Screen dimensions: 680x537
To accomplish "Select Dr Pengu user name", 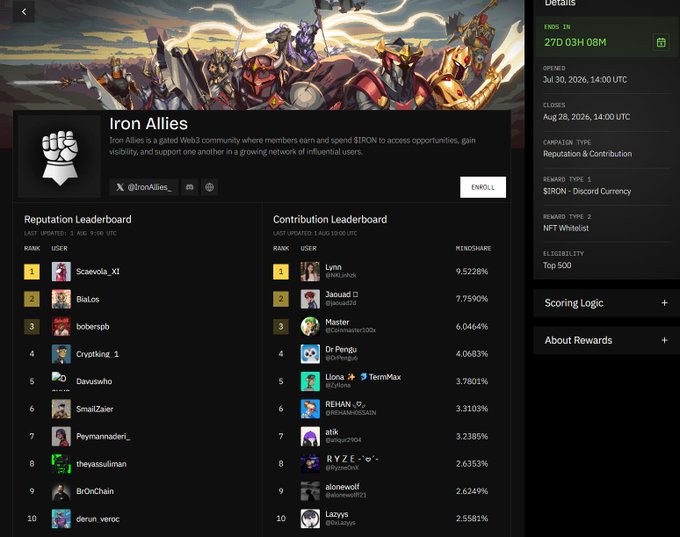I will 341,349.
